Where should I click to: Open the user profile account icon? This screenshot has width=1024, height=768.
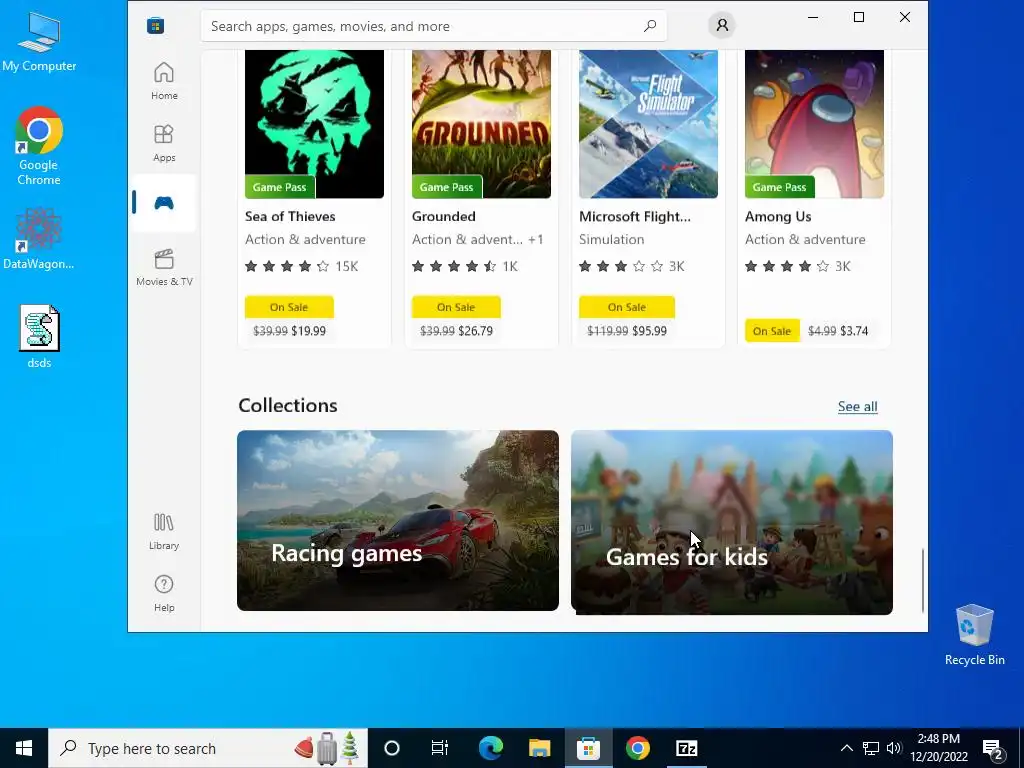(x=722, y=25)
